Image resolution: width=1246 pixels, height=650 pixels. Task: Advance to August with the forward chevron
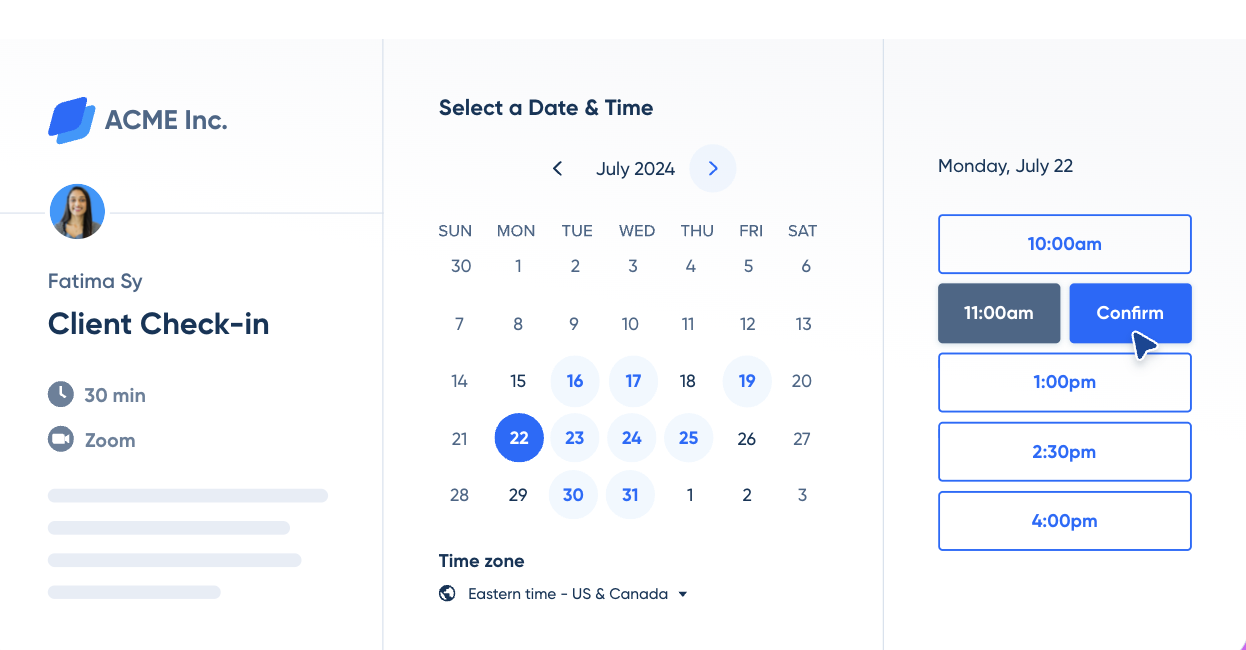(x=712, y=168)
